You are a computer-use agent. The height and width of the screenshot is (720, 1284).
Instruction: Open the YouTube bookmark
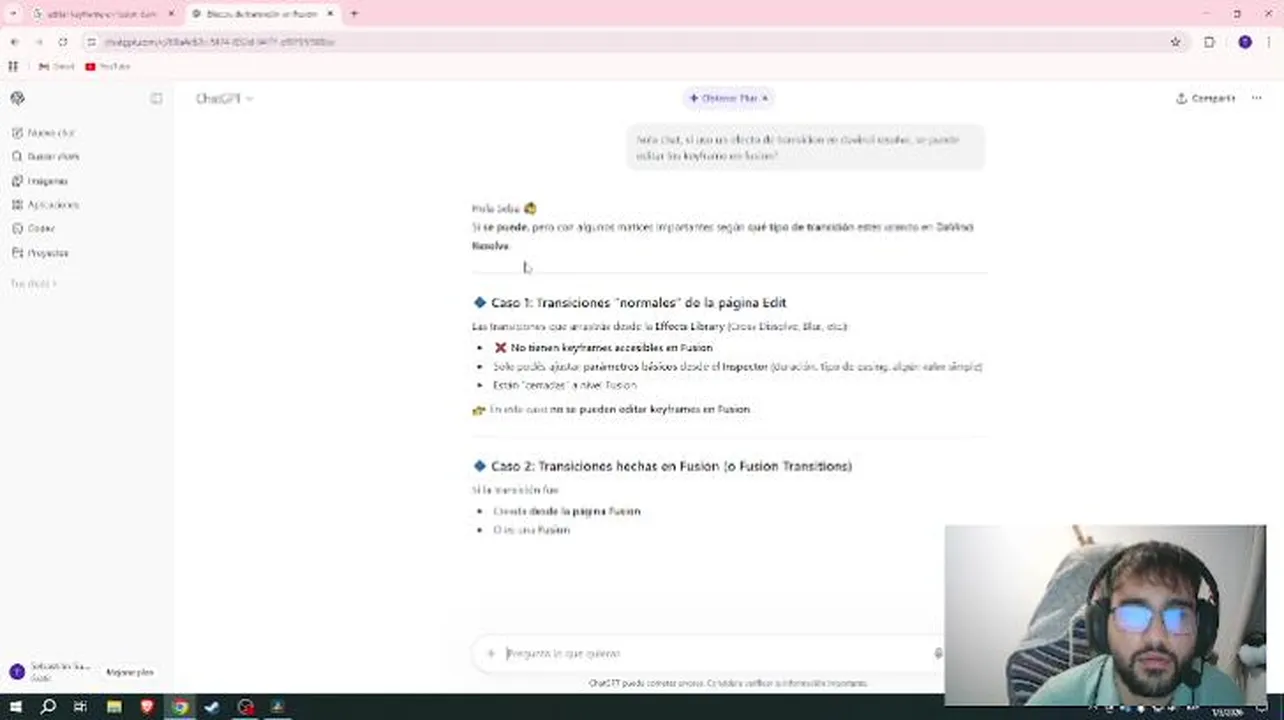tap(108, 66)
